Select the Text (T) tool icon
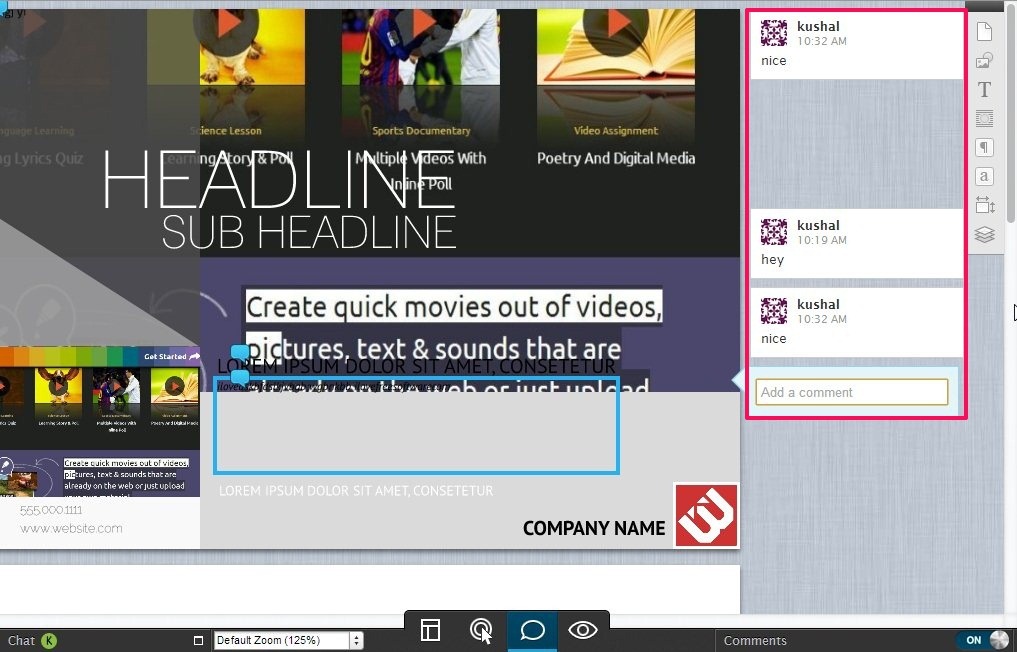 tap(984, 90)
